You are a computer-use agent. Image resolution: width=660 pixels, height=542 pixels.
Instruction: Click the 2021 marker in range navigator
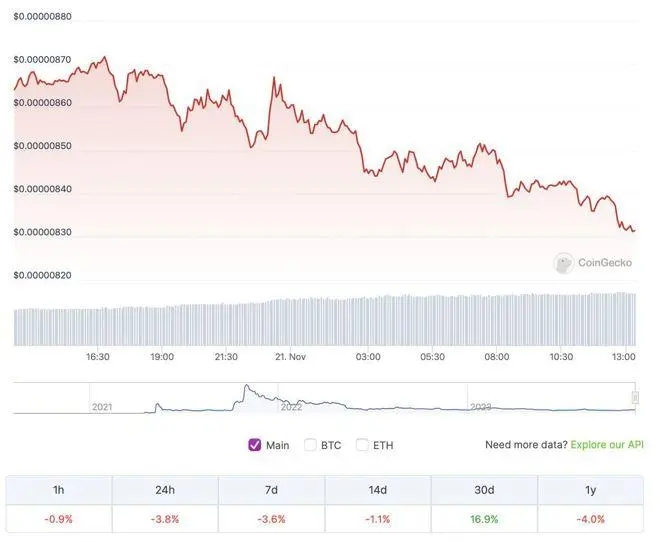coord(102,407)
